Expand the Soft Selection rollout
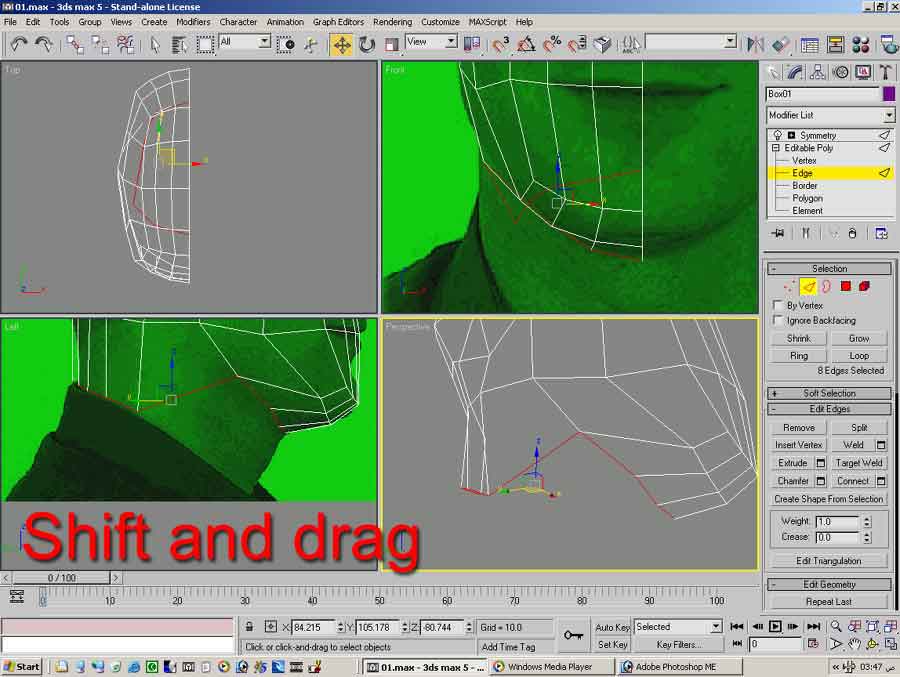 point(829,393)
